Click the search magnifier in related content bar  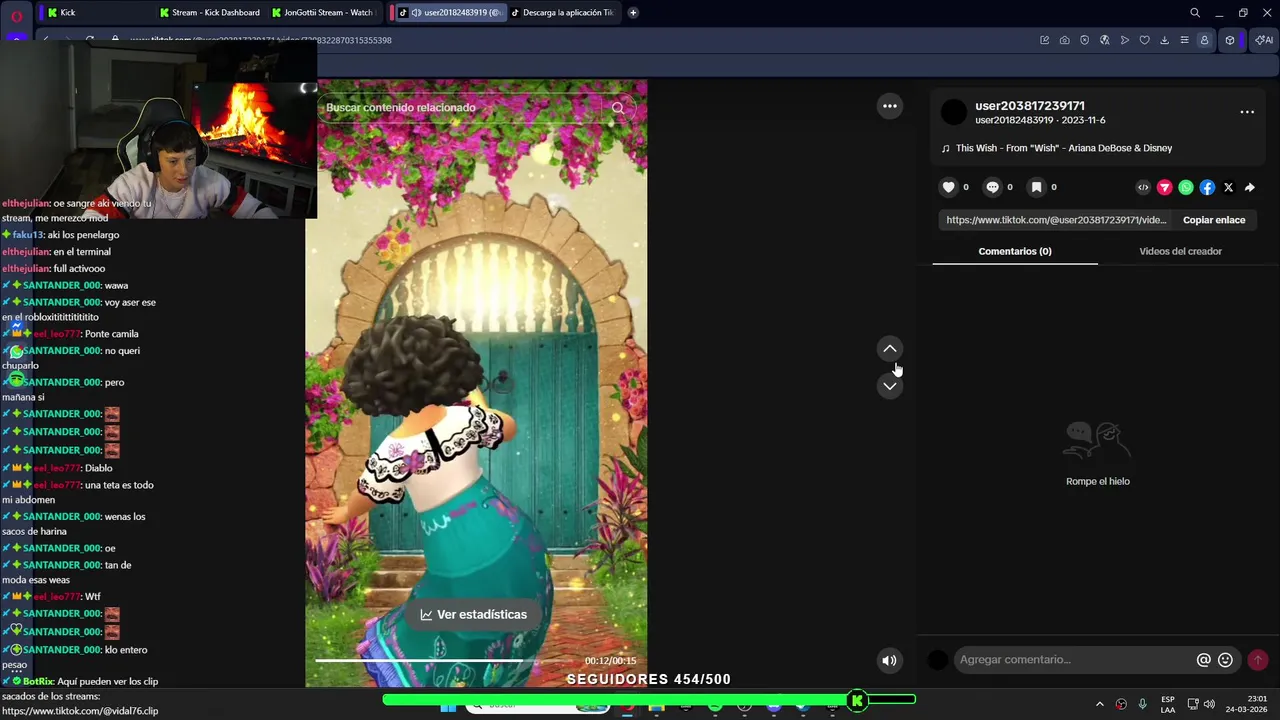[x=617, y=108]
